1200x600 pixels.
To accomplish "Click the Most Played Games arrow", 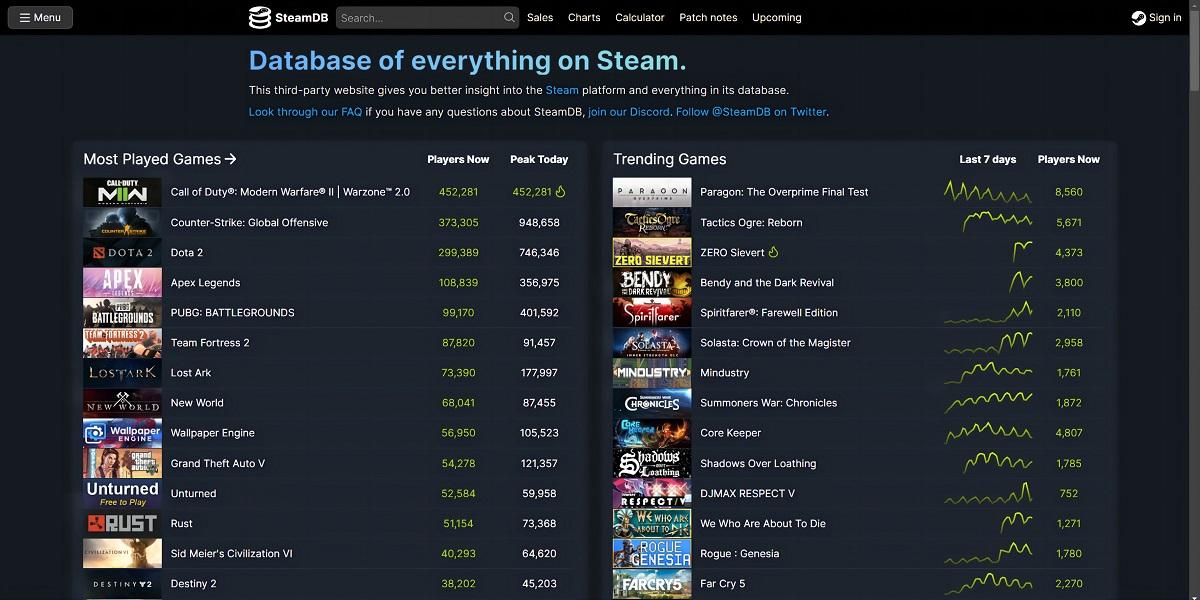I will point(231,159).
